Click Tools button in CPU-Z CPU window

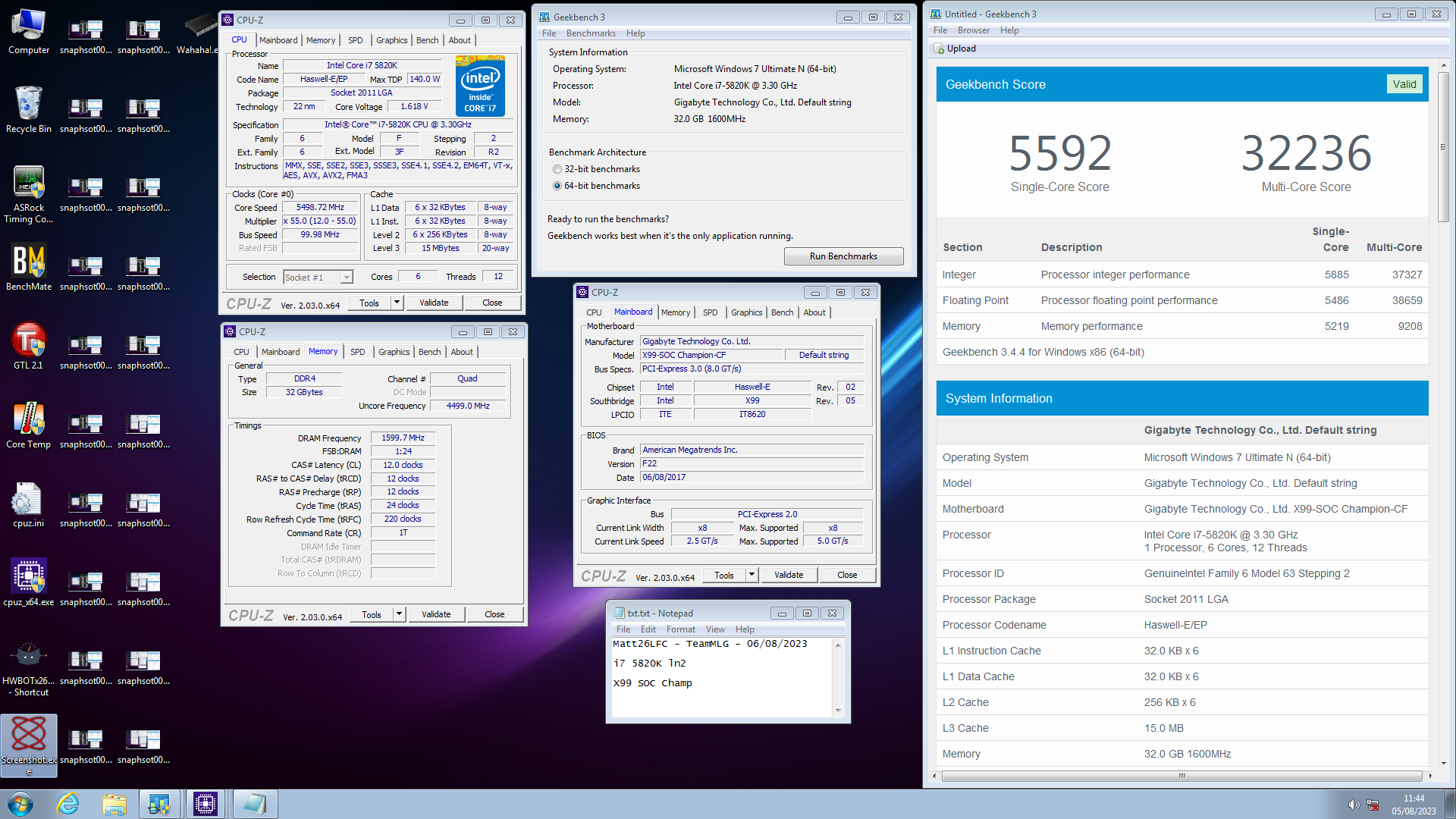coord(369,303)
